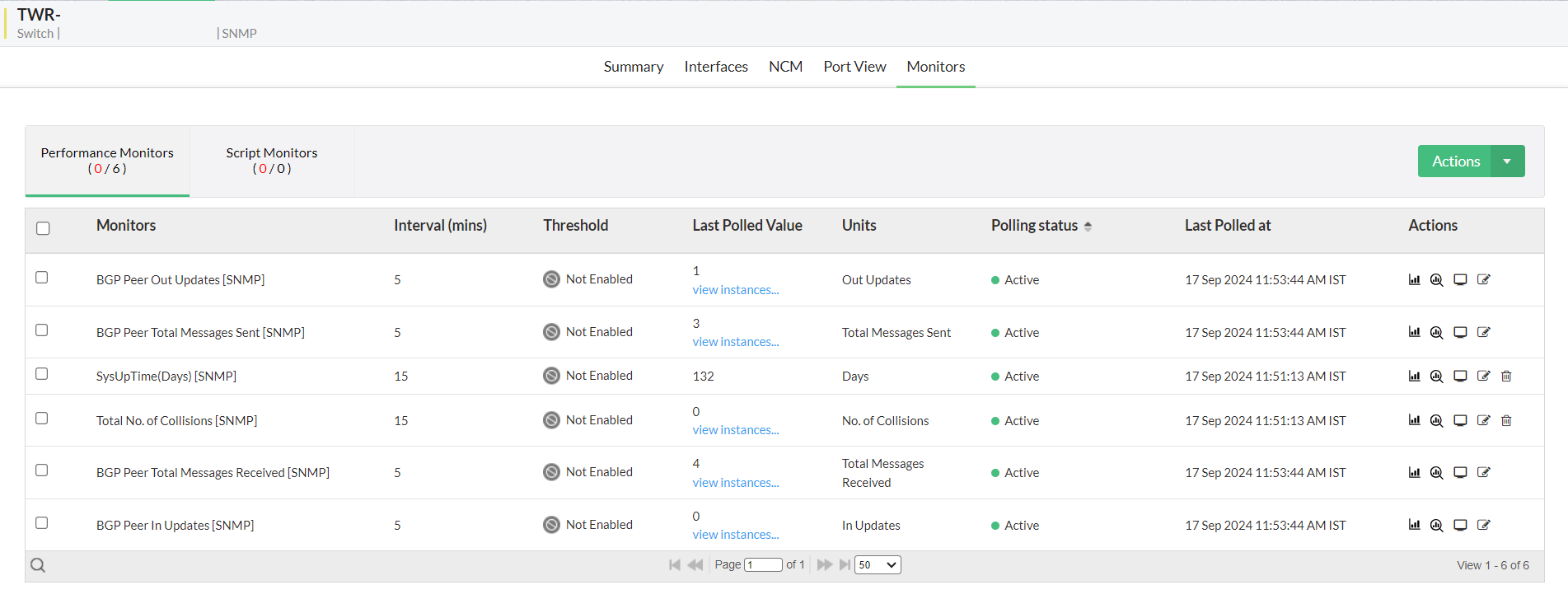Expand the Actions dropdown arrow

tap(1507, 161)
